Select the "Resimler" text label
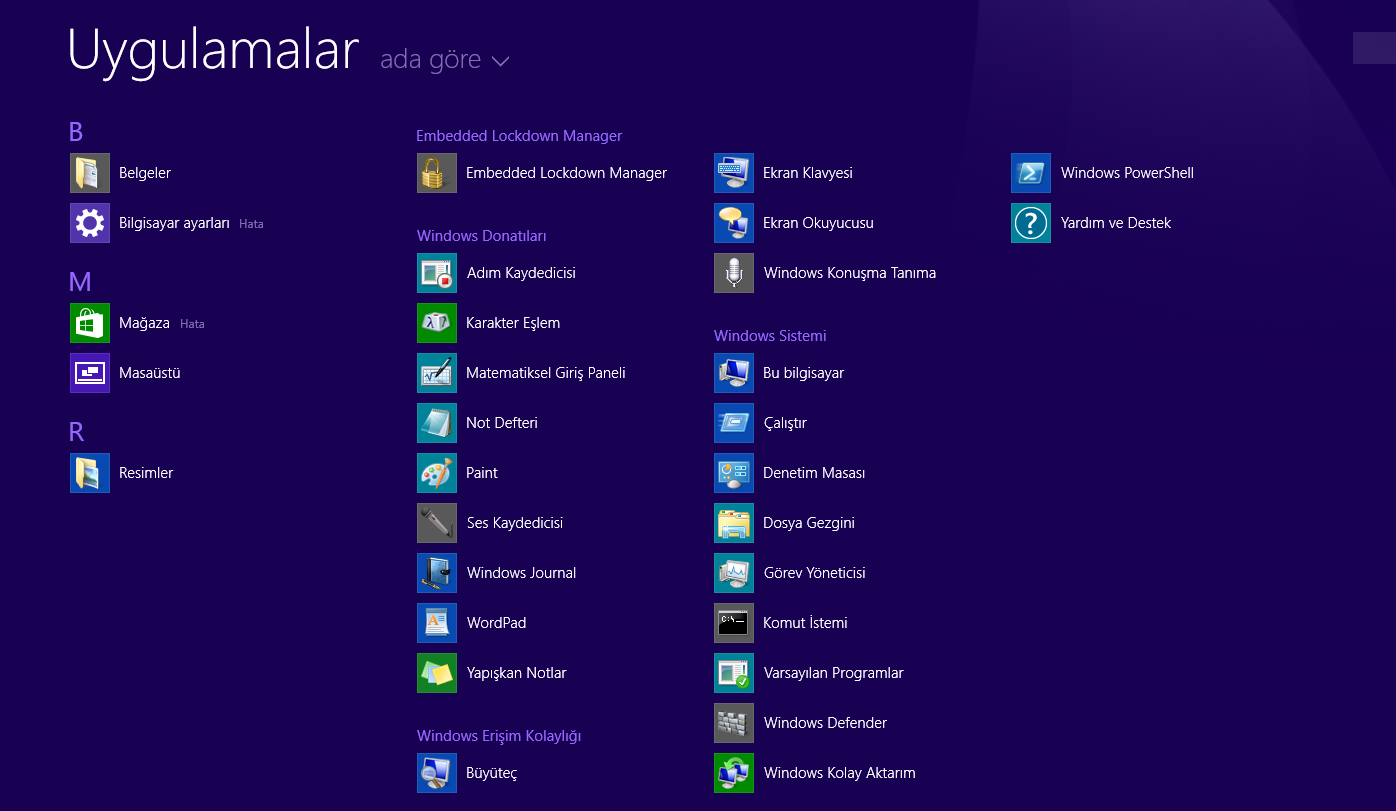 click(146, 473)
